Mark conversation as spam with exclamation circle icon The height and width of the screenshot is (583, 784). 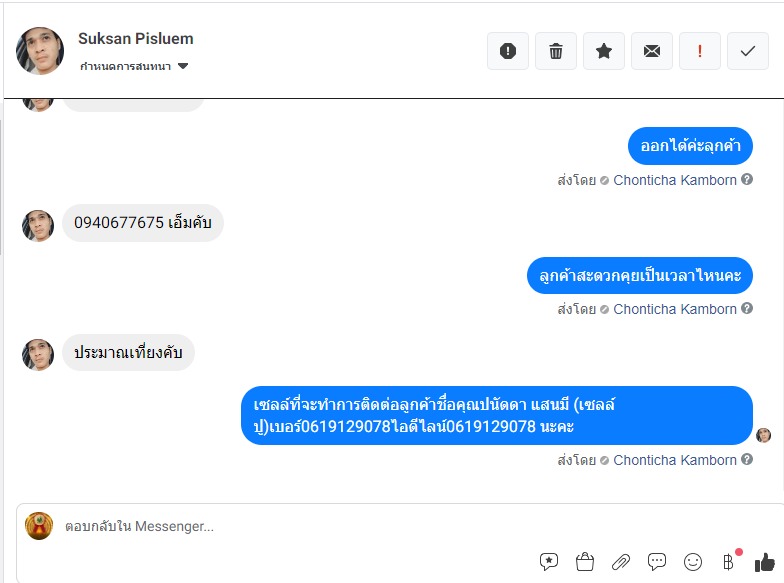(508, 51)
